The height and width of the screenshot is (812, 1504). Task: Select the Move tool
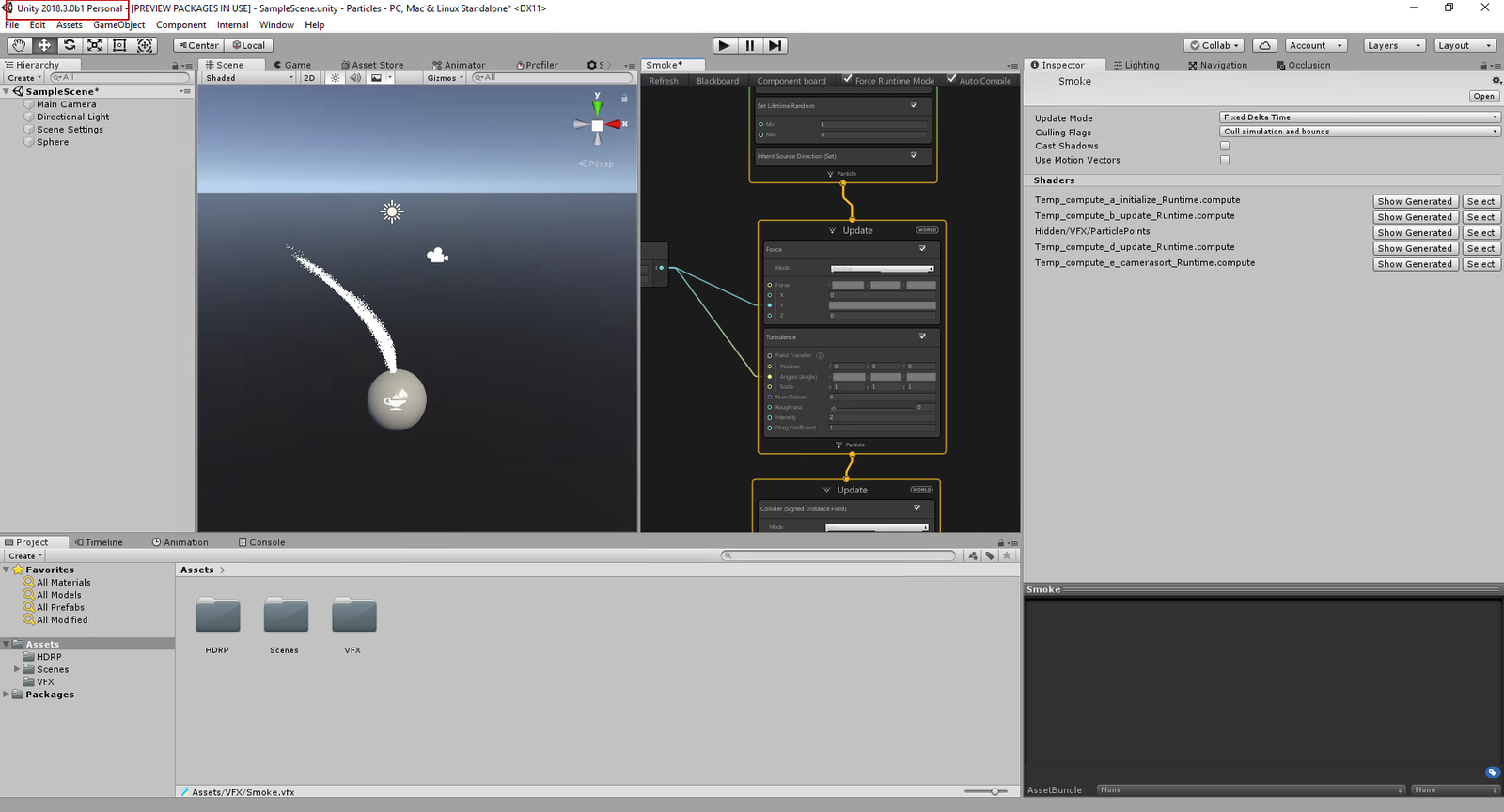44,45
